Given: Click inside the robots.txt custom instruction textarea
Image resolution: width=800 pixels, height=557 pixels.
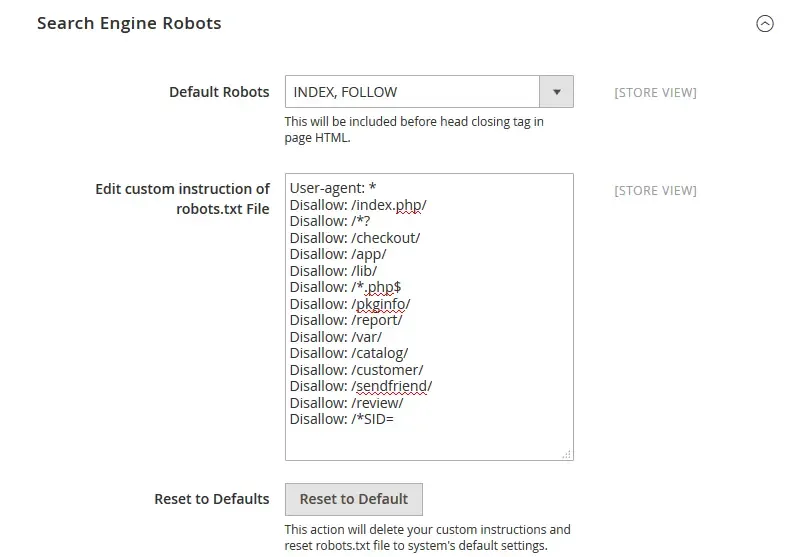Looking at the screenshot, I should (429, 317).
